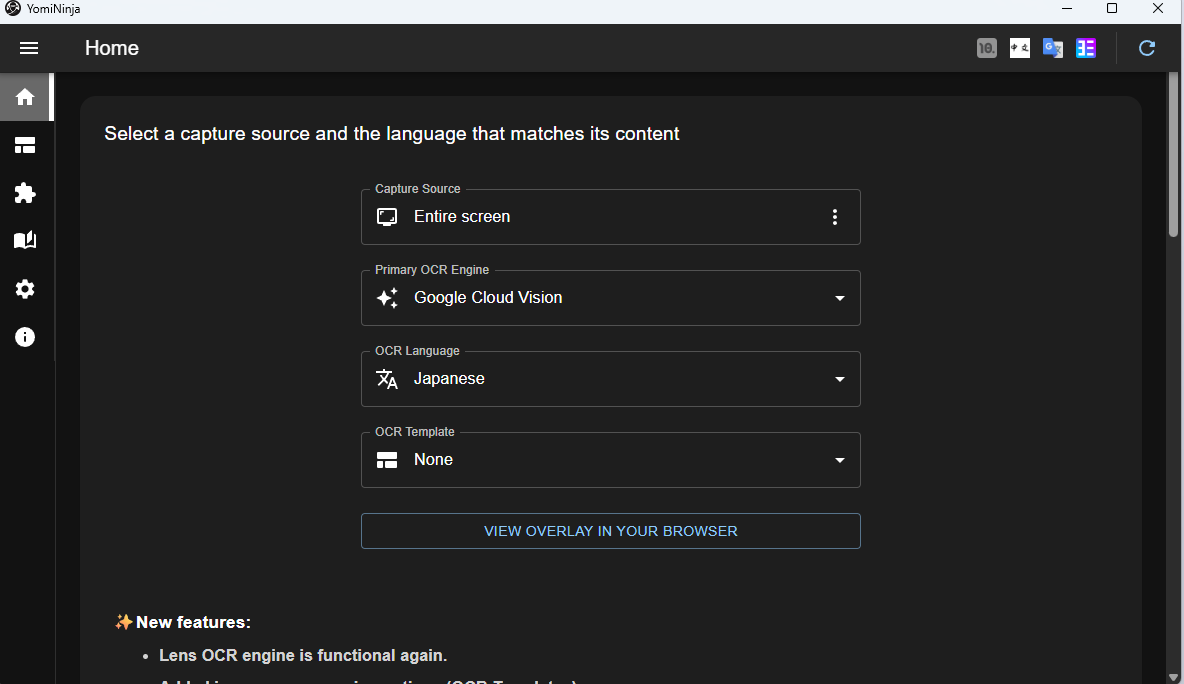Expand the OCR Template dropdown arrow
Viewport: 1184px width, 684px height.
coord(839,460)
